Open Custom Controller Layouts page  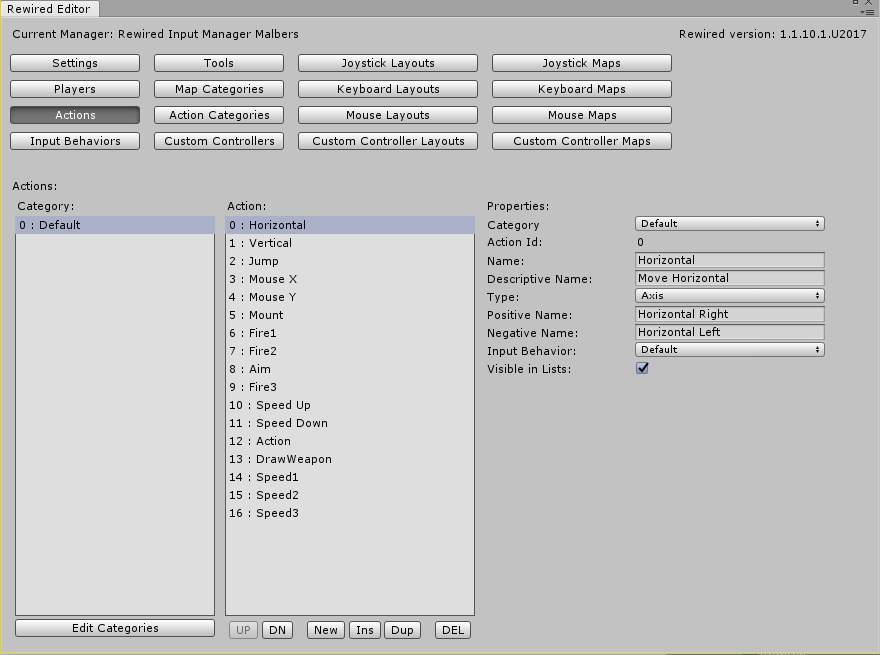tap(388, 141)
